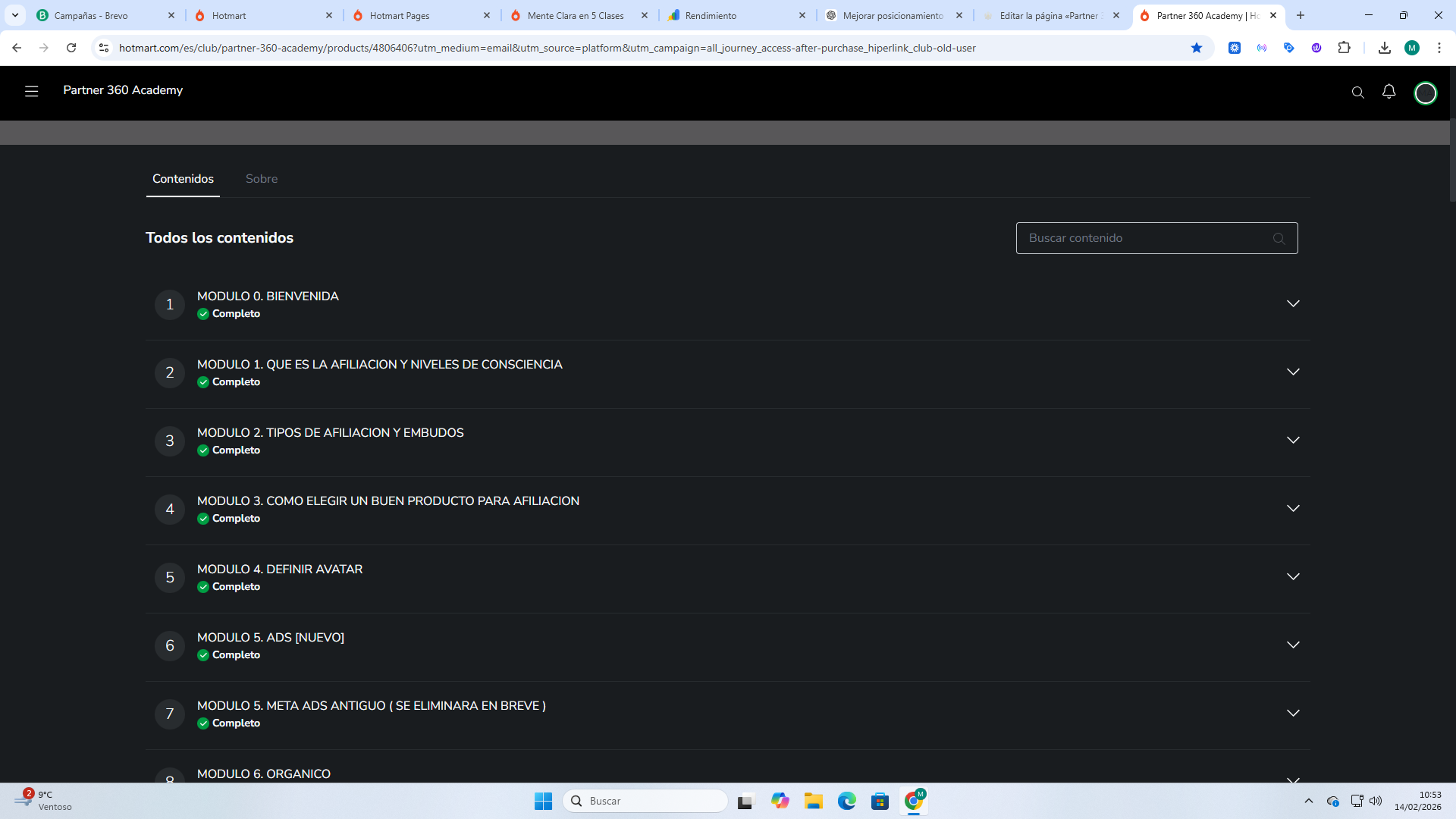Expand the MODULO 2 tipos de afiliacion chevron
This screenshot has height=819, width=1456.
tap(1293, 440)
